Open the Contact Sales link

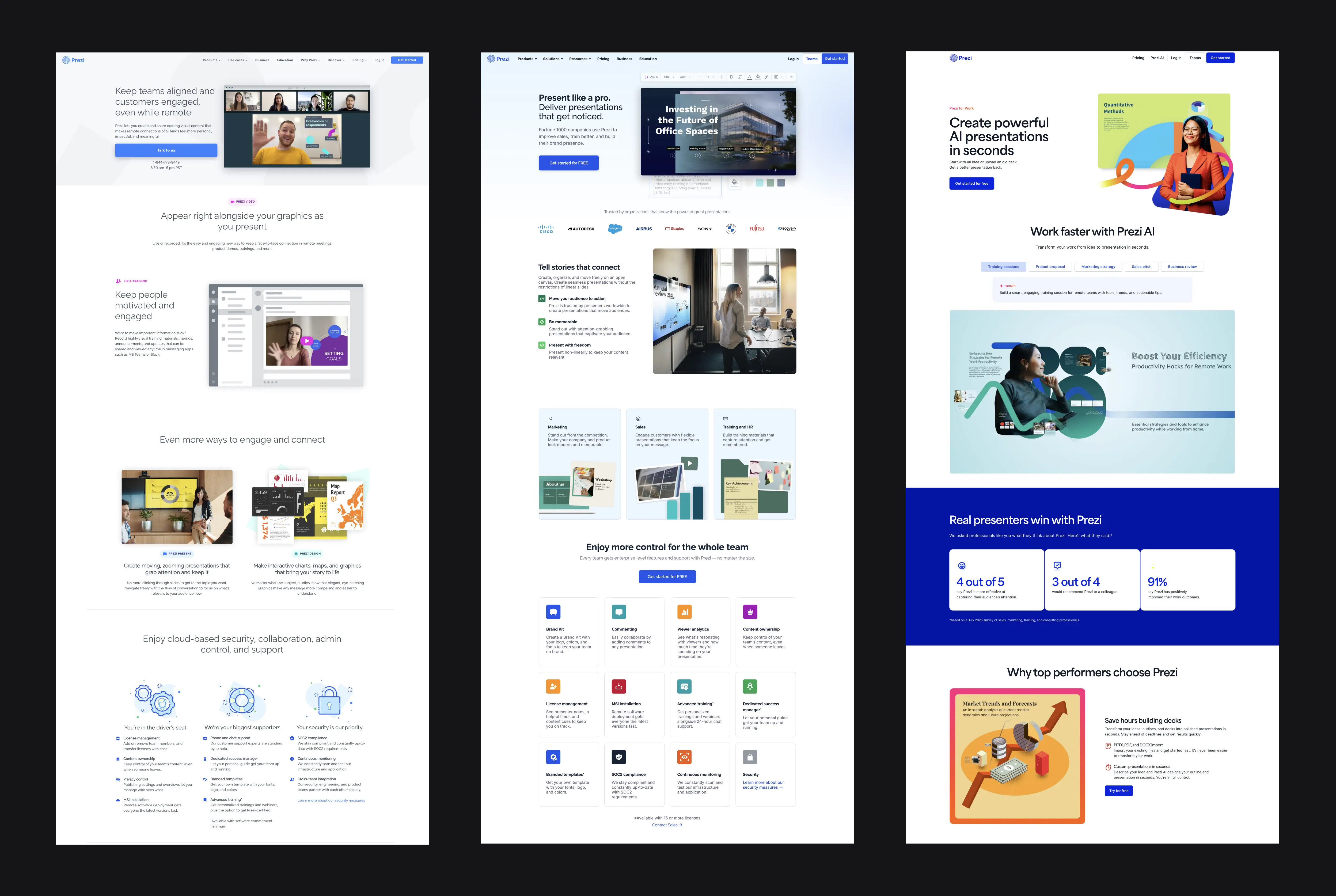667,825
